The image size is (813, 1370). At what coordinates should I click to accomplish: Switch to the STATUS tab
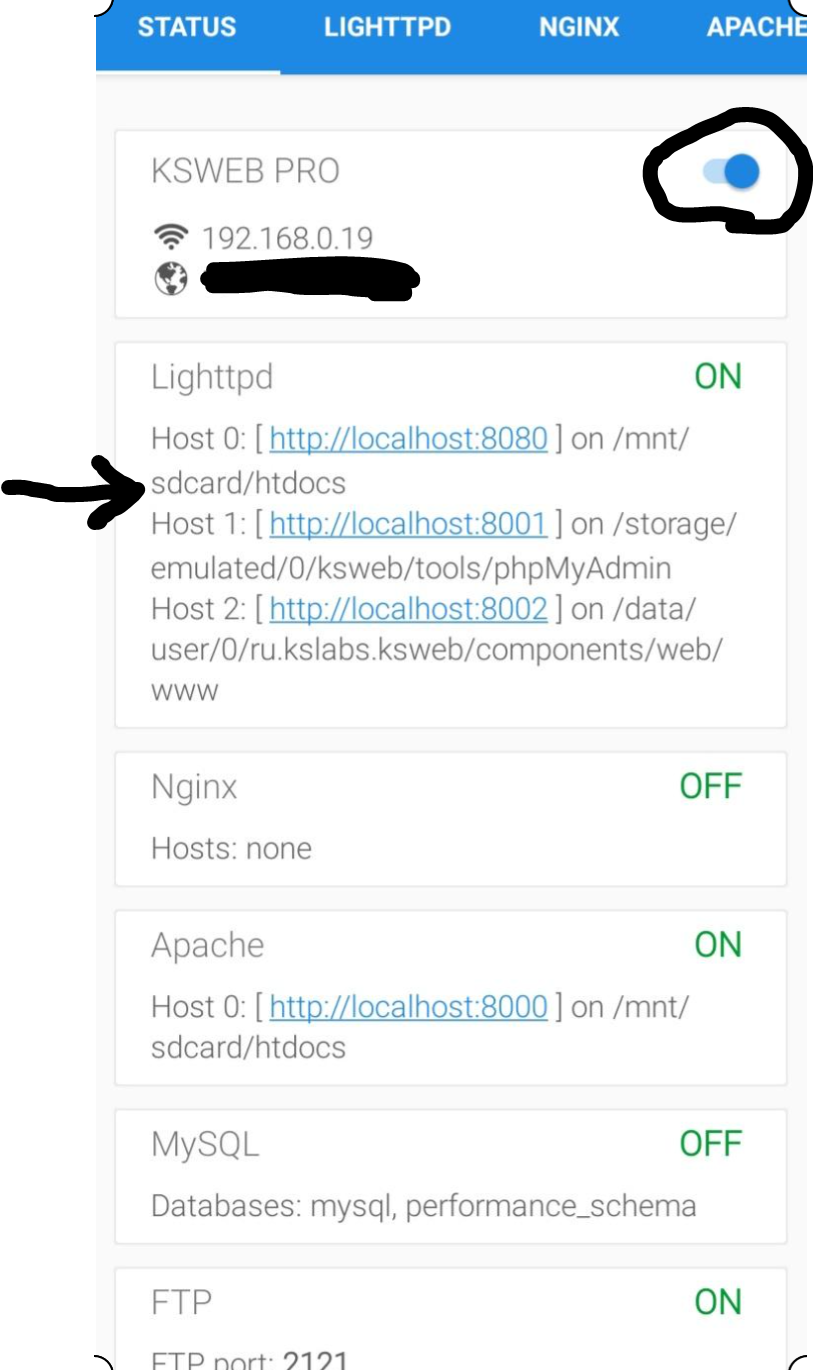tap(187, 27)
